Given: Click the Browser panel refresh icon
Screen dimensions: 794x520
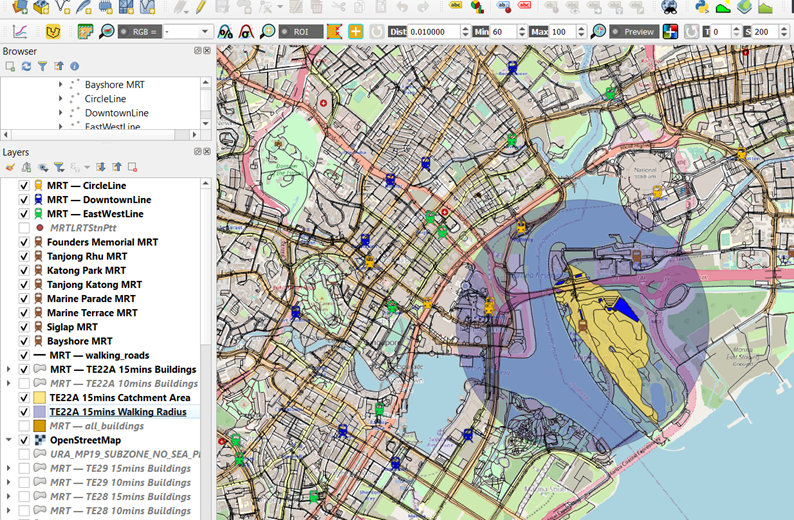Looking at the screenshot, I should (x=26, y=67).
